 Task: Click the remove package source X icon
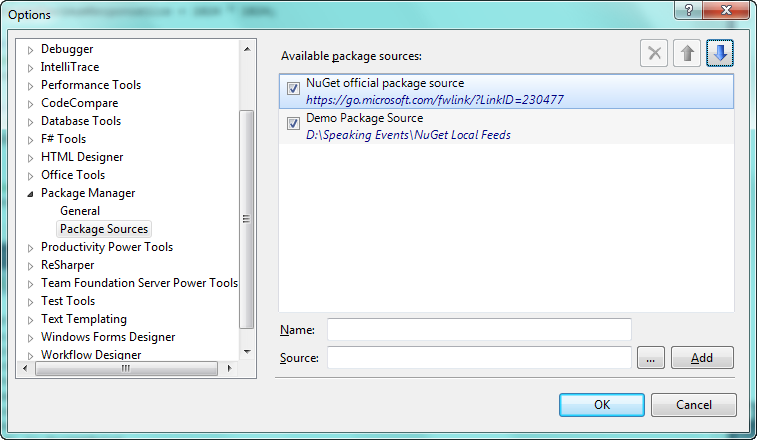(x=655, y=54)
